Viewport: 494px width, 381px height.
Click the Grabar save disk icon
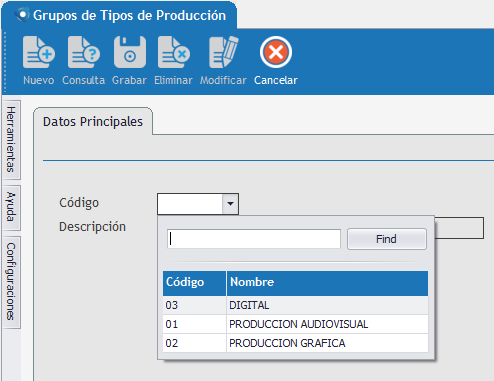(130, 52)
